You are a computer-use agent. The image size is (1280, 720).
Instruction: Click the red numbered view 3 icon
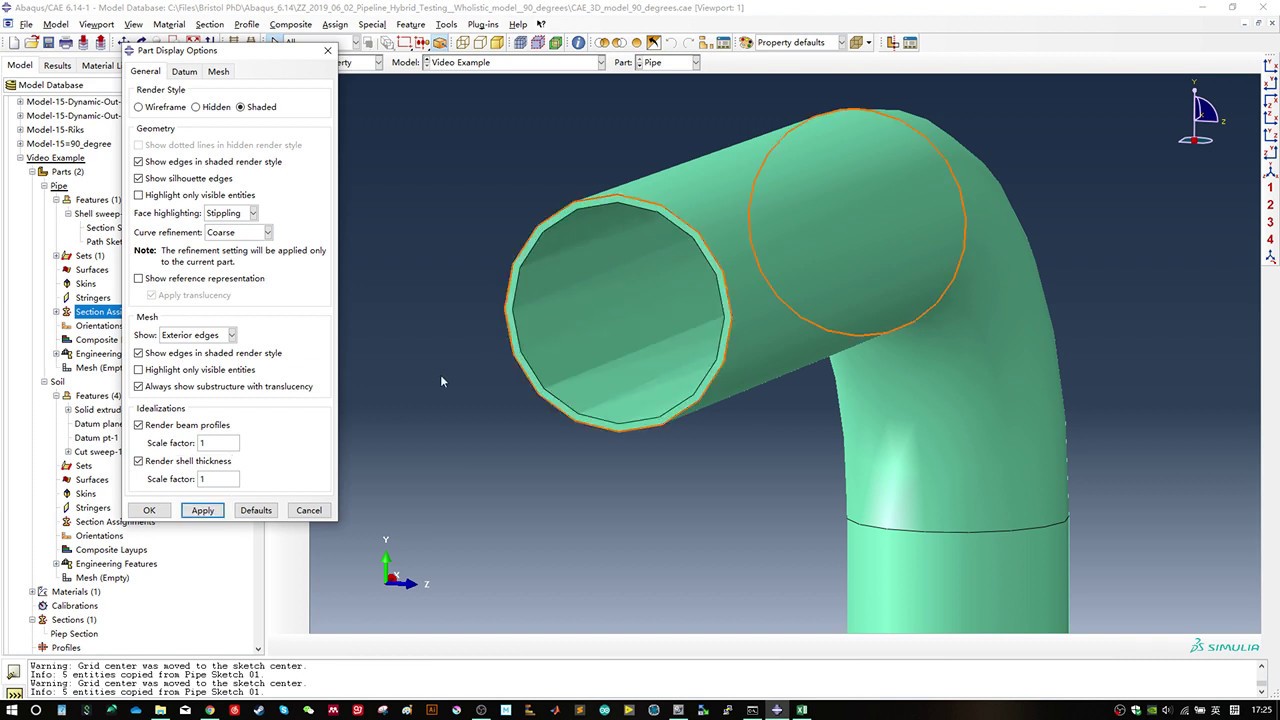pos(1271,222)
